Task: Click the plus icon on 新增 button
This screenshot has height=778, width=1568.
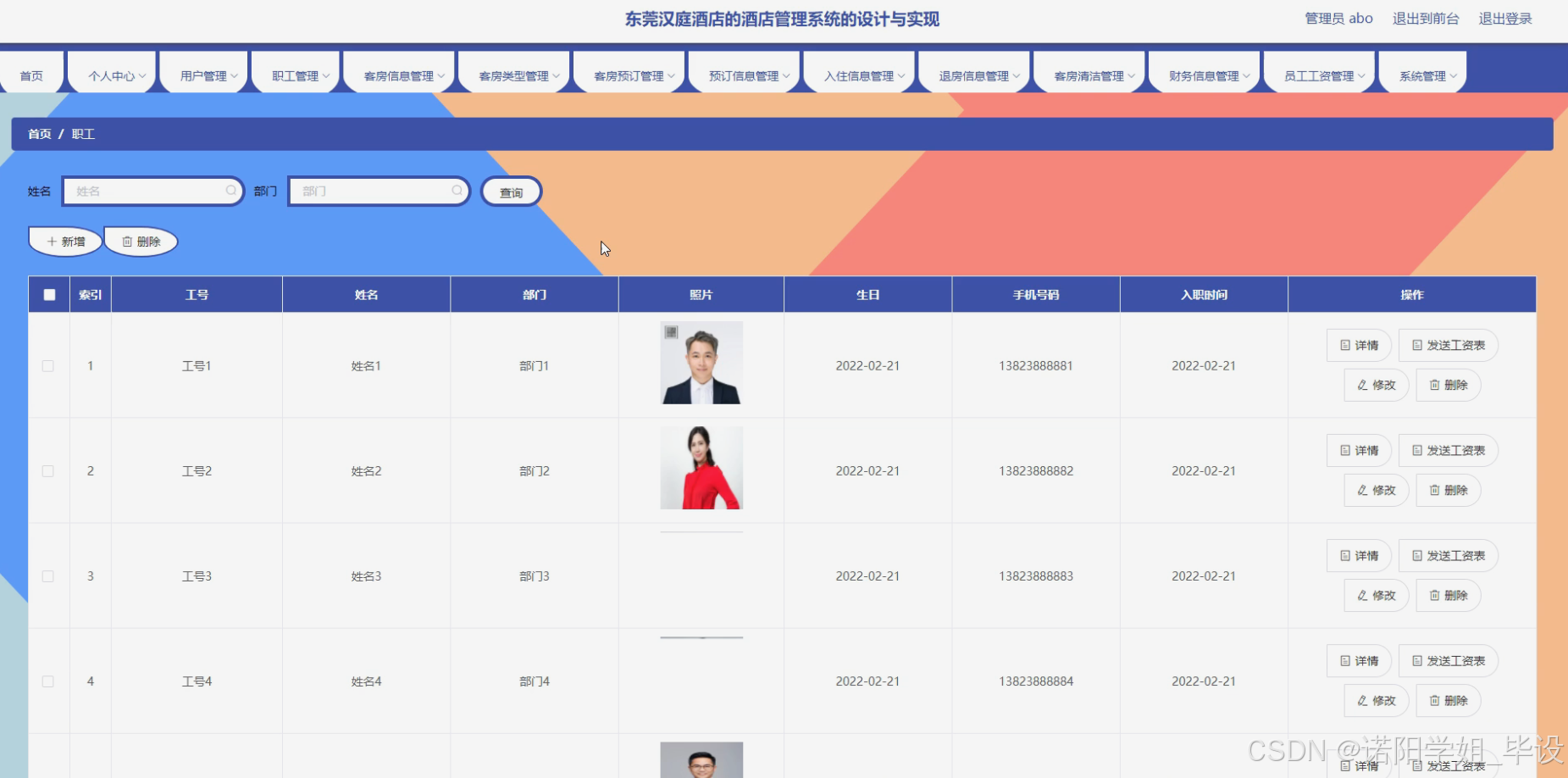Action: click(52, 242)
